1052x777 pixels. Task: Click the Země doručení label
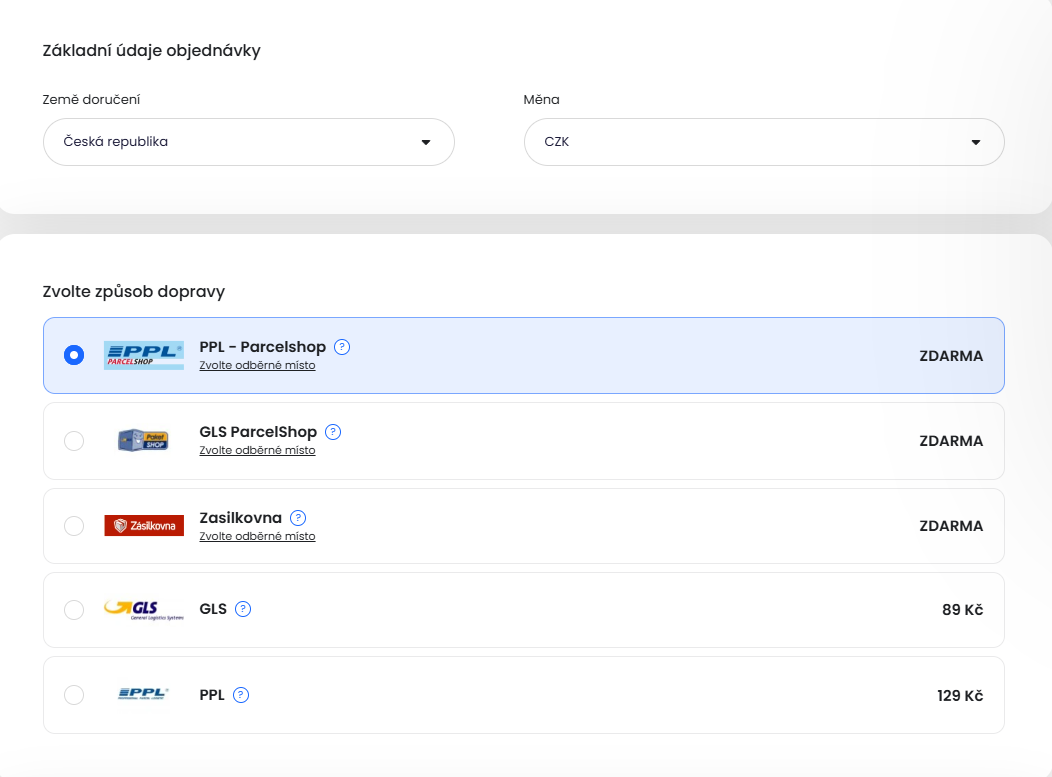[x=91, y=99]
